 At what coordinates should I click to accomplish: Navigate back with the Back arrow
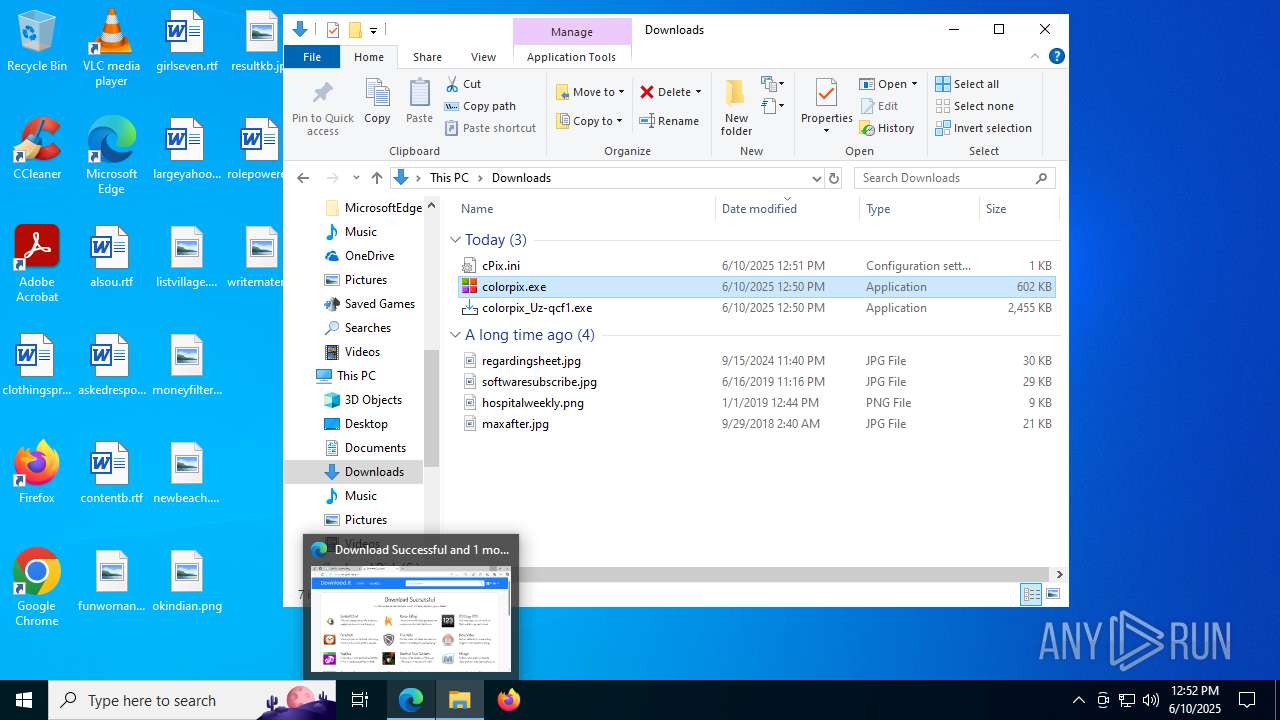click(x=303, y=178)
